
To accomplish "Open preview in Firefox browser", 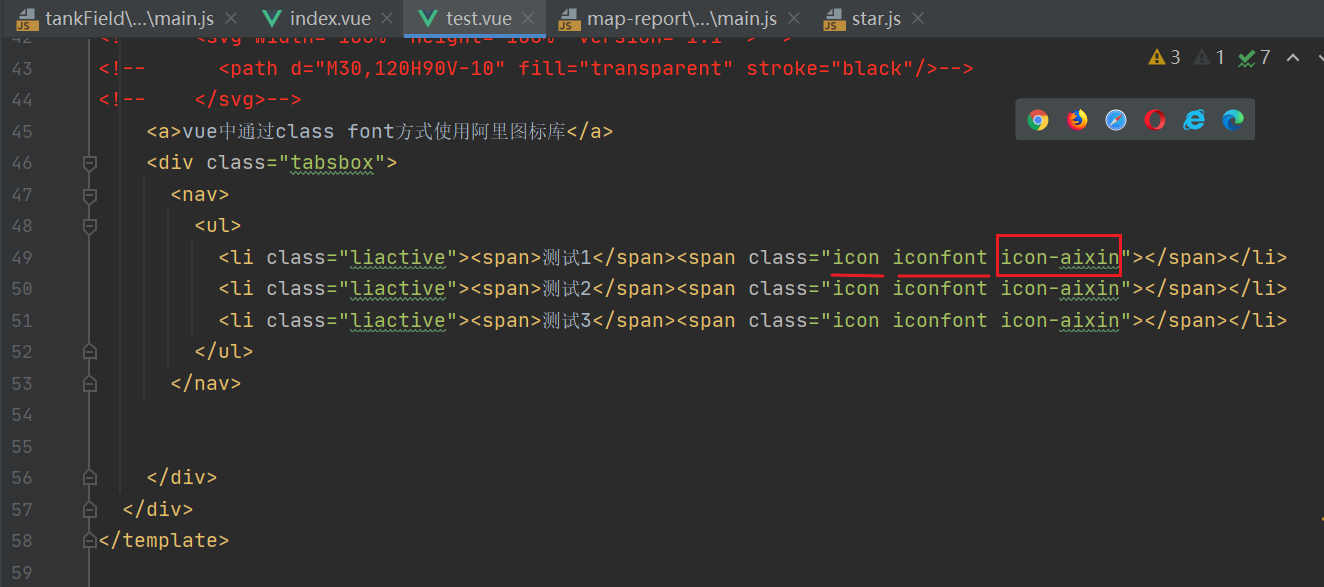I will click(x=1077, y=120).
